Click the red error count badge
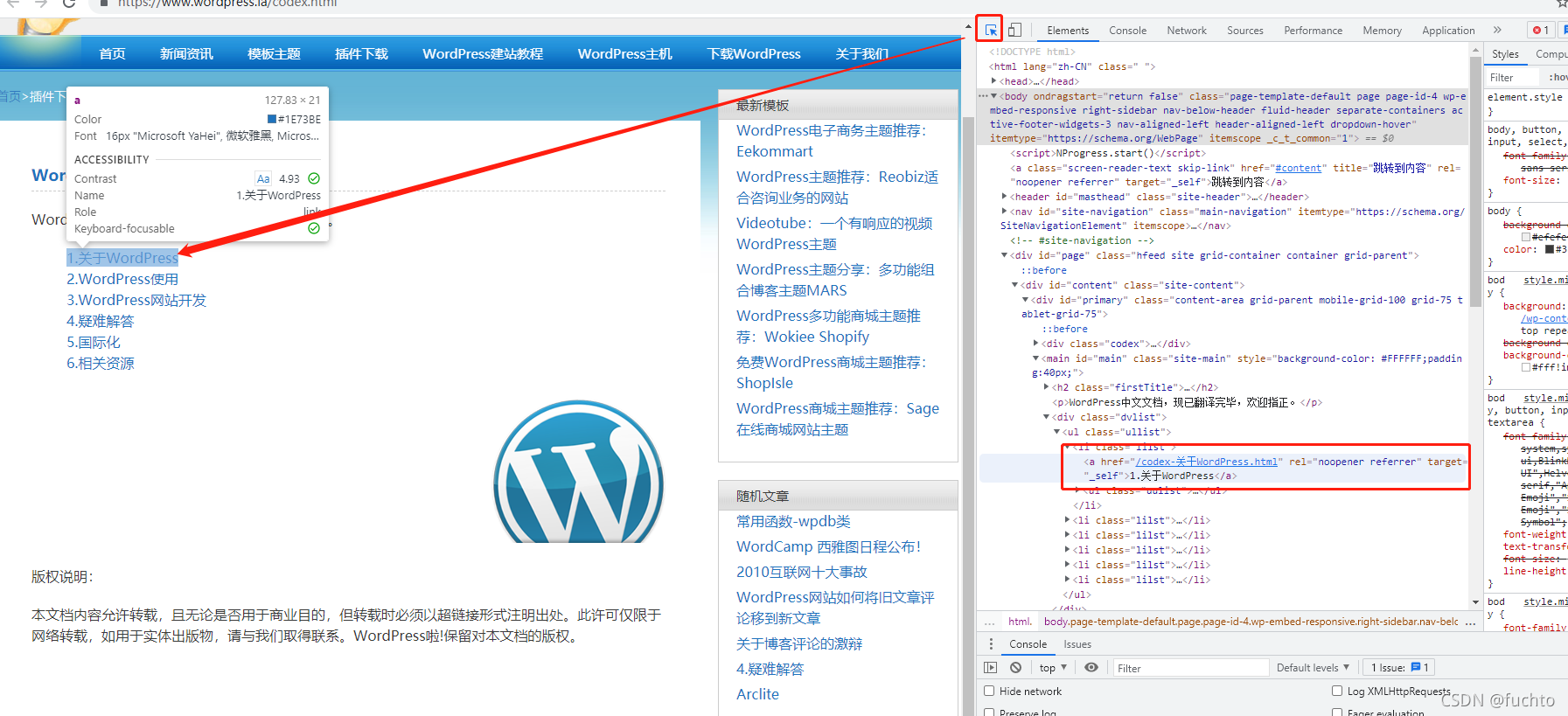1568x716 pixels. [1541, 31]
